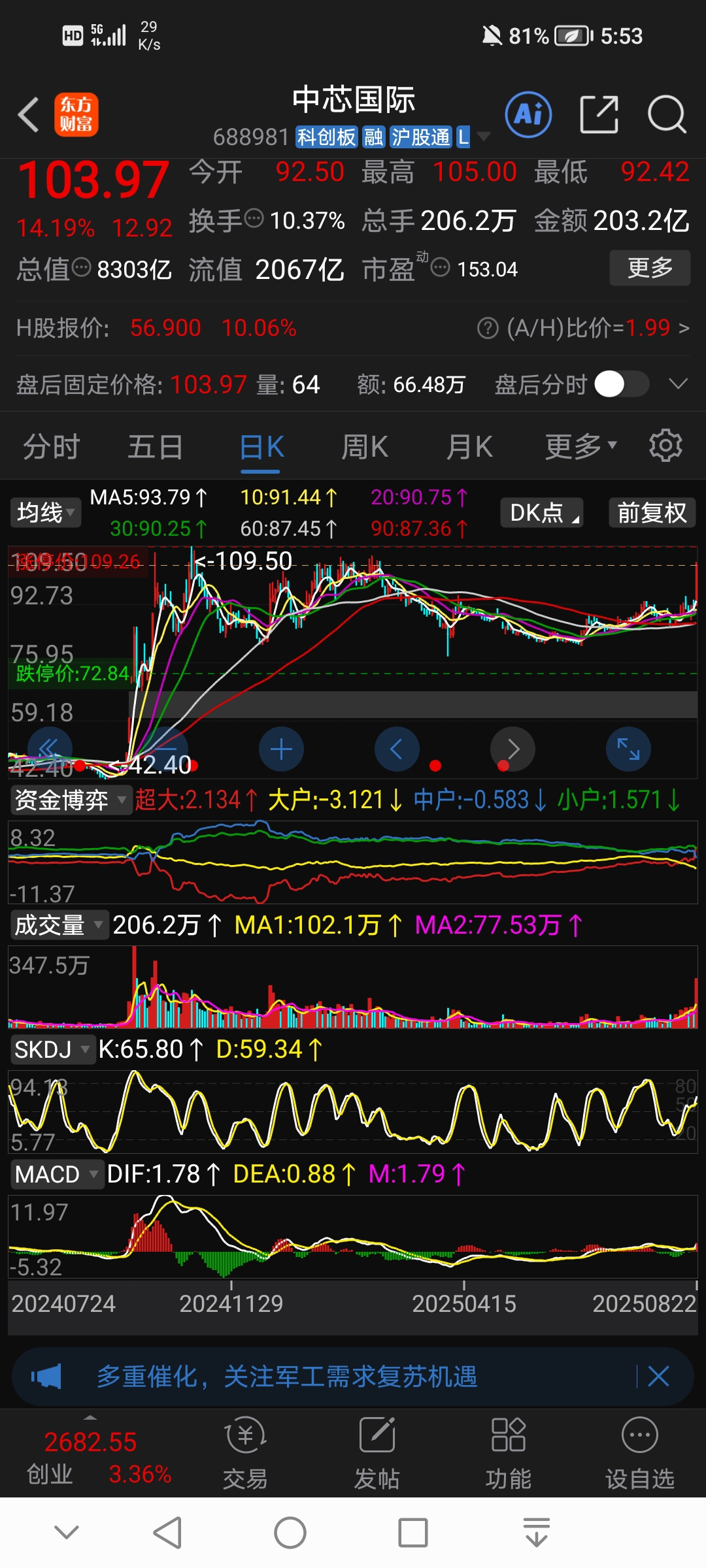Zoom out chart with minus button
This screenshot has height=1568, width=706.
coord(166,749)
